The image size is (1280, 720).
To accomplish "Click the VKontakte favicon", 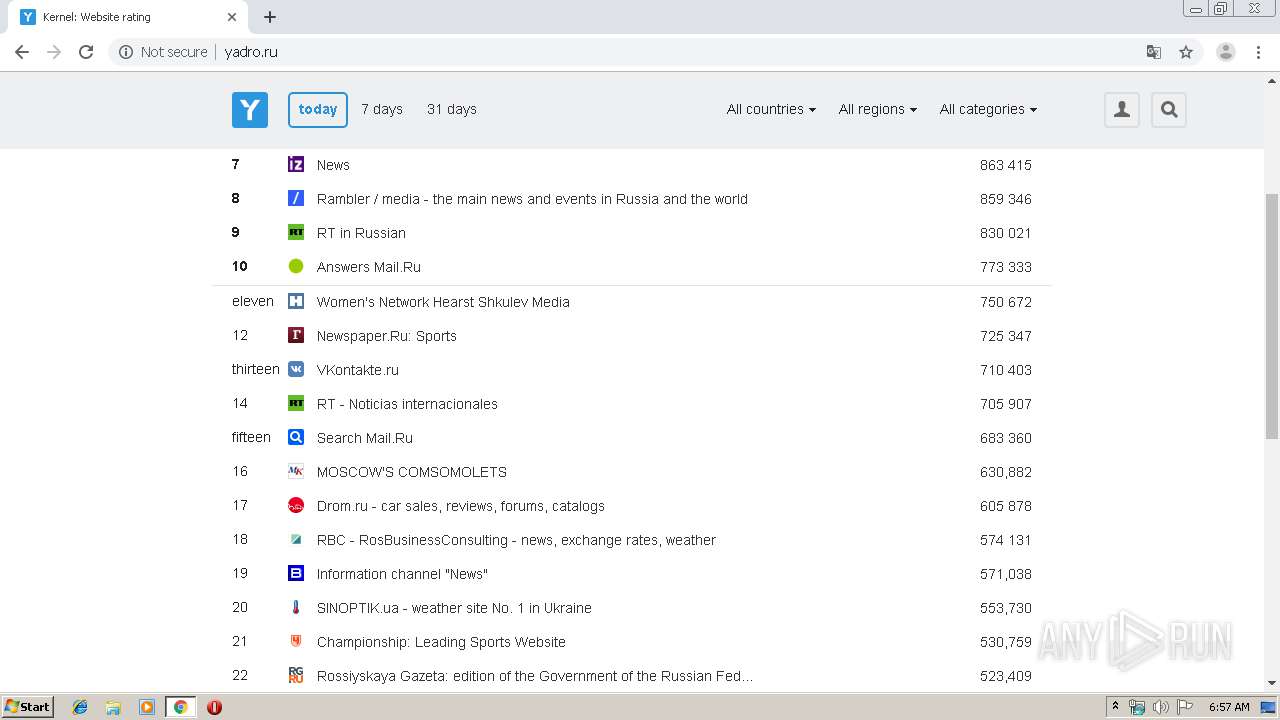I will click(296, 369).
